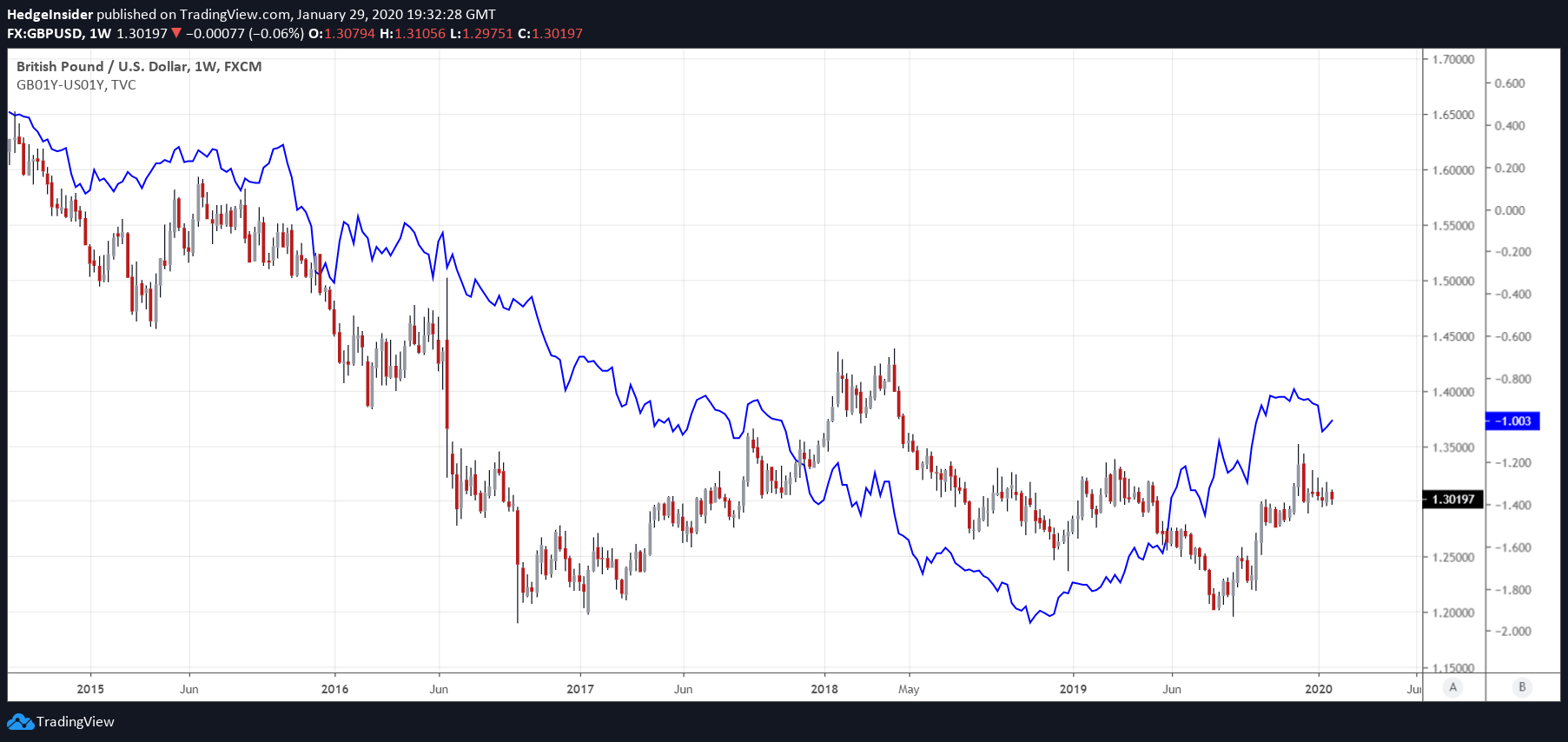This screenshot has width=1568, height=742.
Task: Click the 0.200 spread axis value
Action: (x=1510, y=169)
